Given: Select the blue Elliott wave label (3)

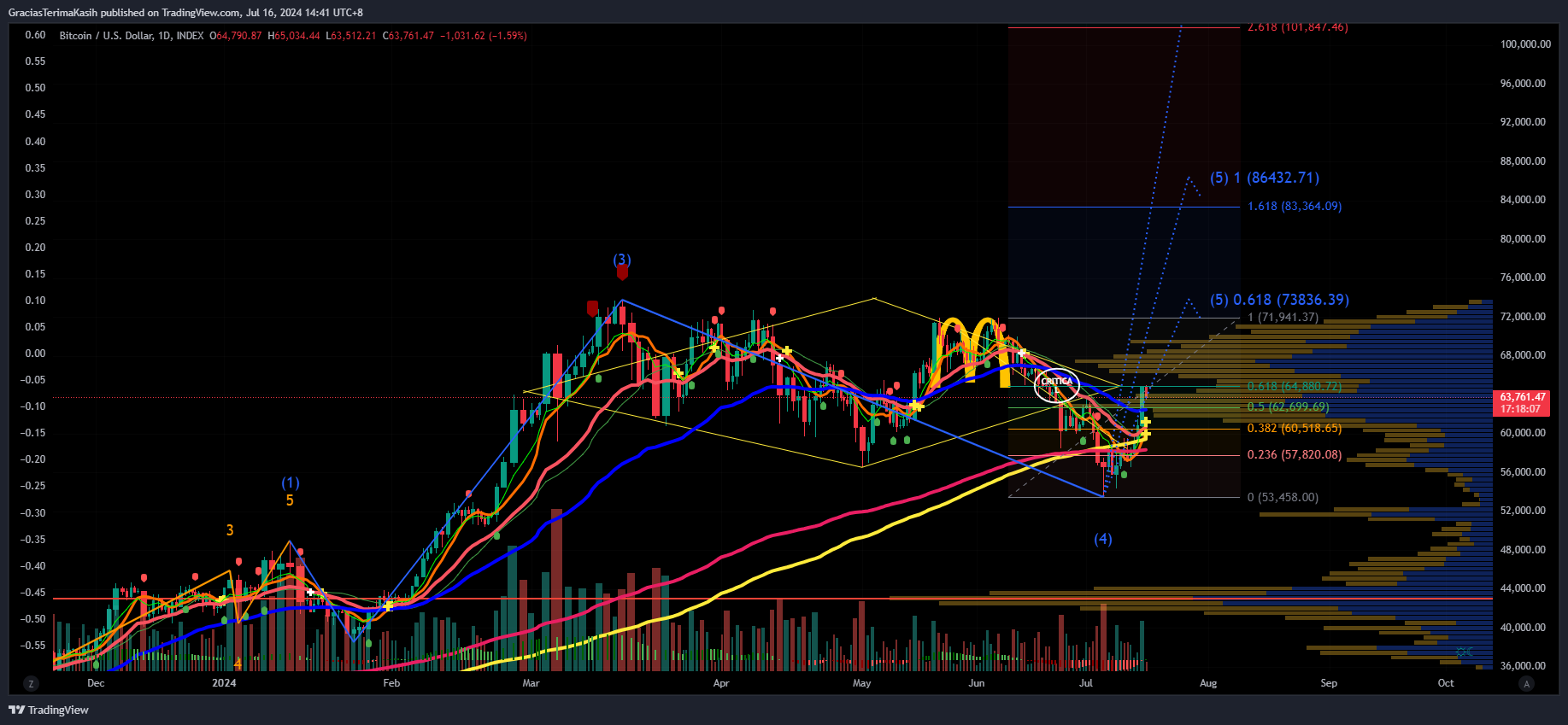Looking at the screenshot, I should coord(622,260).
